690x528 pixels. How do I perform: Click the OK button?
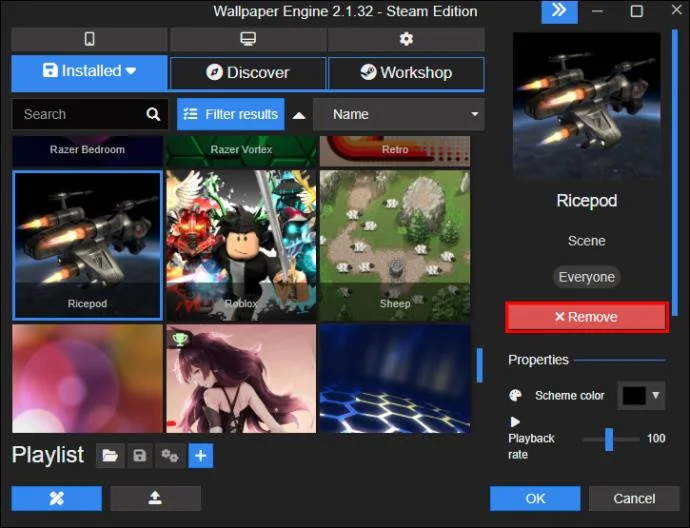[x=535, y=498]
